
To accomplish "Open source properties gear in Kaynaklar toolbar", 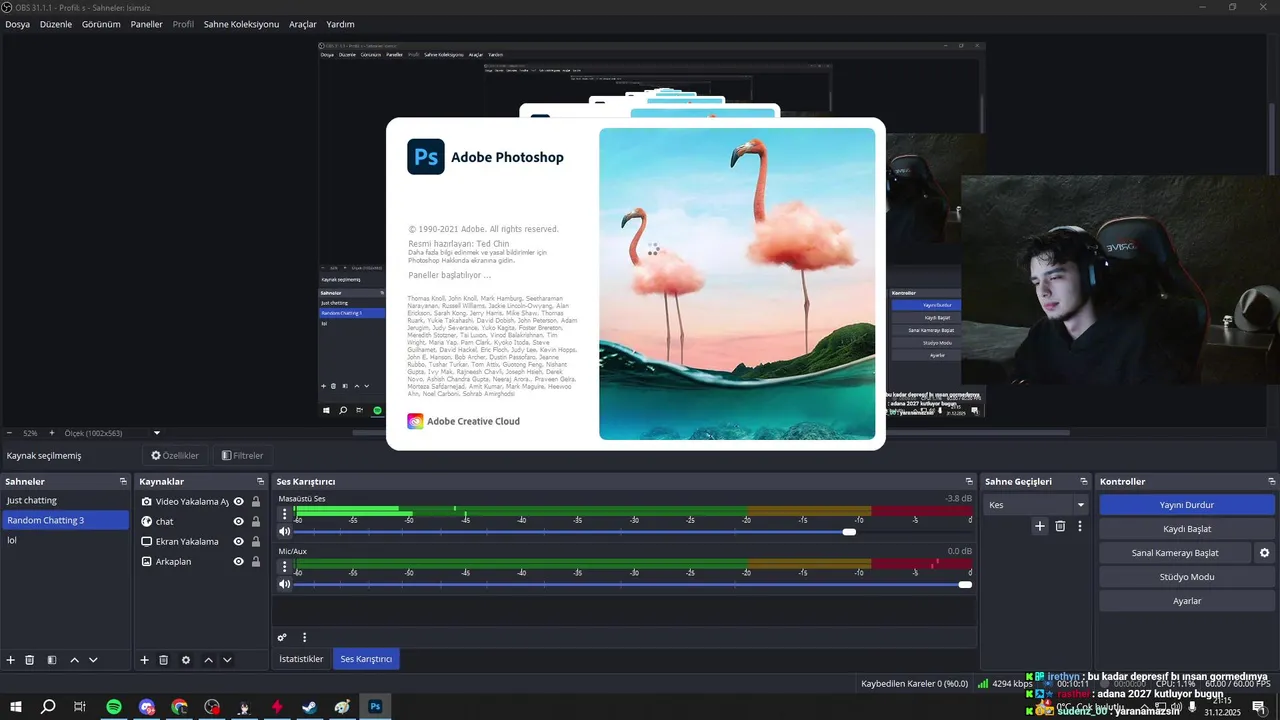I will 186,660.
